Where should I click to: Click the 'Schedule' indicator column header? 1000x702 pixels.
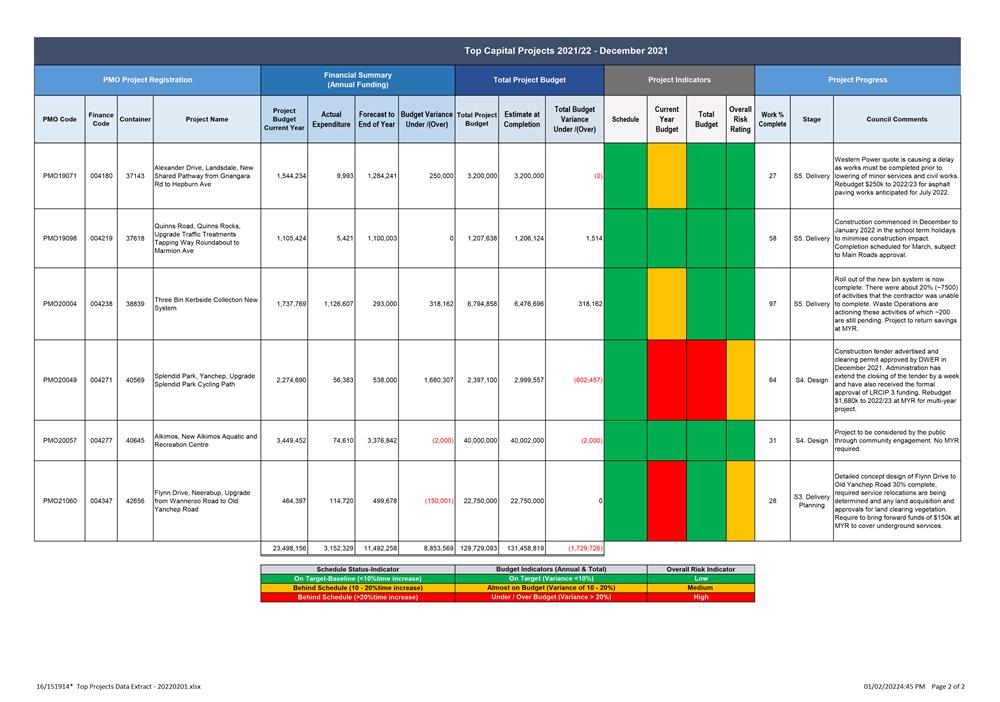625,119
